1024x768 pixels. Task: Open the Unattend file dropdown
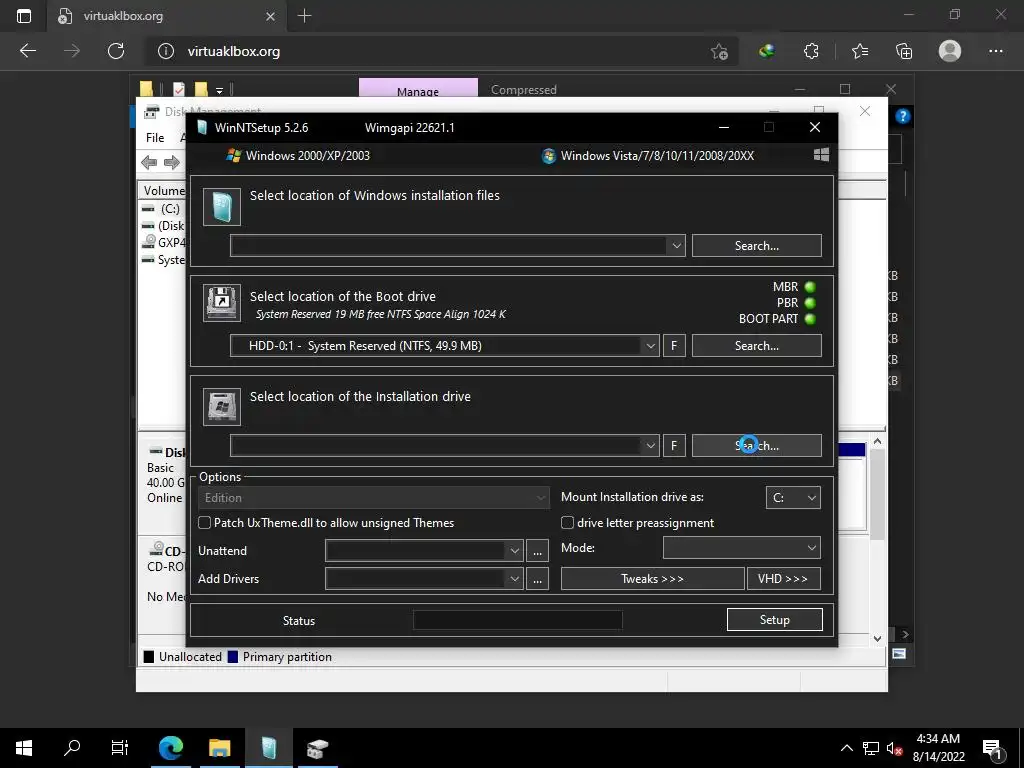click(x=515, y=551)
